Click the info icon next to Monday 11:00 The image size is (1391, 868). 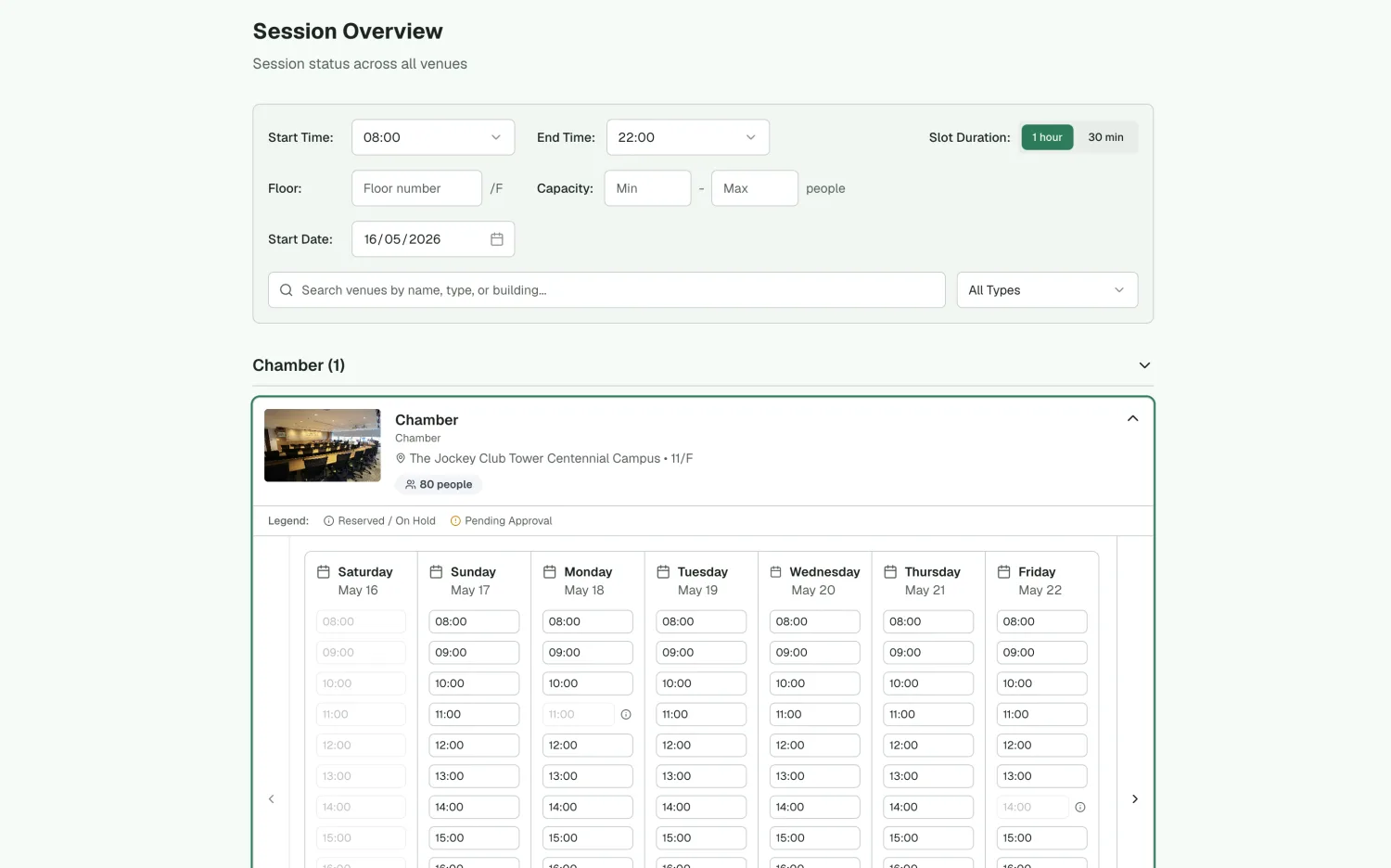(626, 714)
